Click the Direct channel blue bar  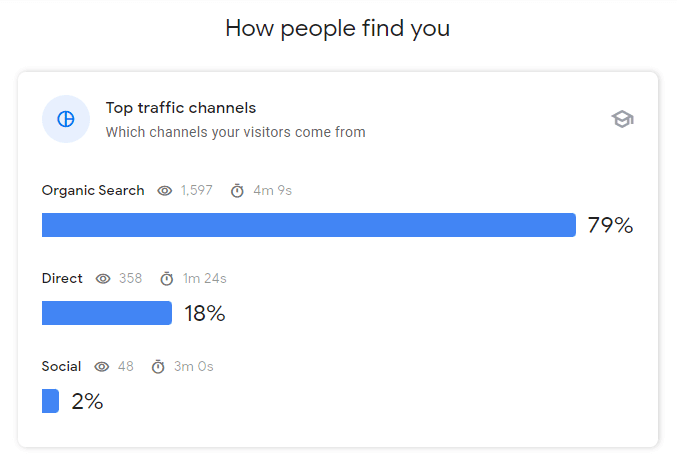[x=107, y=313]
